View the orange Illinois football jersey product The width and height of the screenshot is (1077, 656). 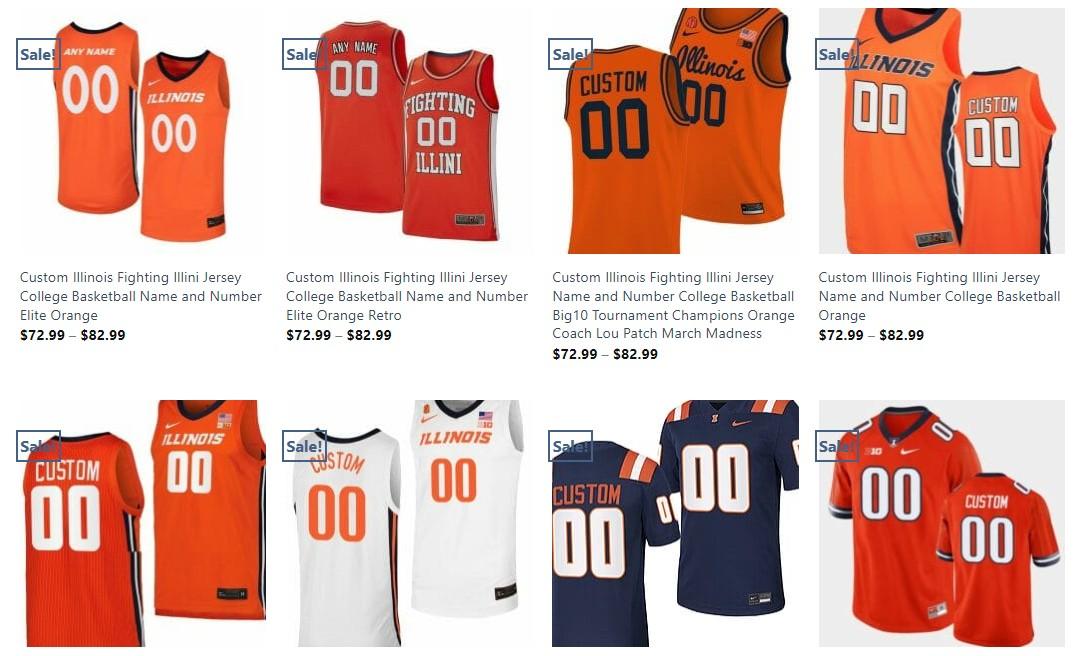pyautogui.click(x=941, y=523)
